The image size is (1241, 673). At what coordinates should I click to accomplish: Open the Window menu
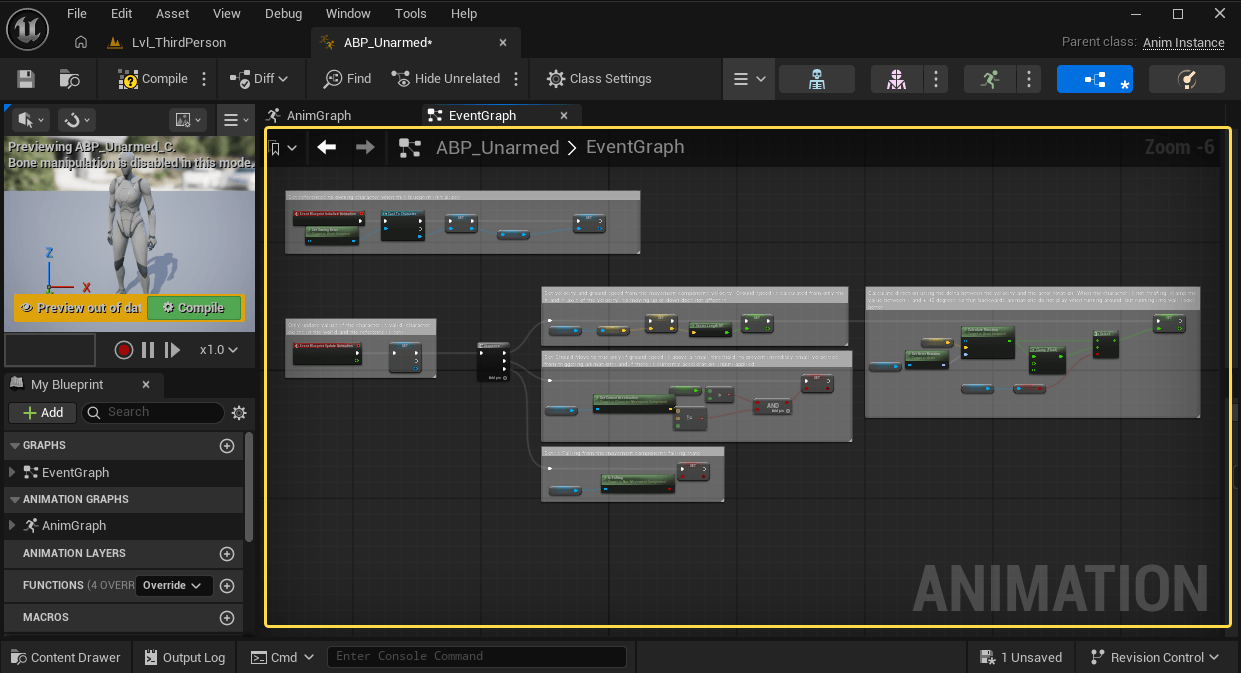[348, 14]
